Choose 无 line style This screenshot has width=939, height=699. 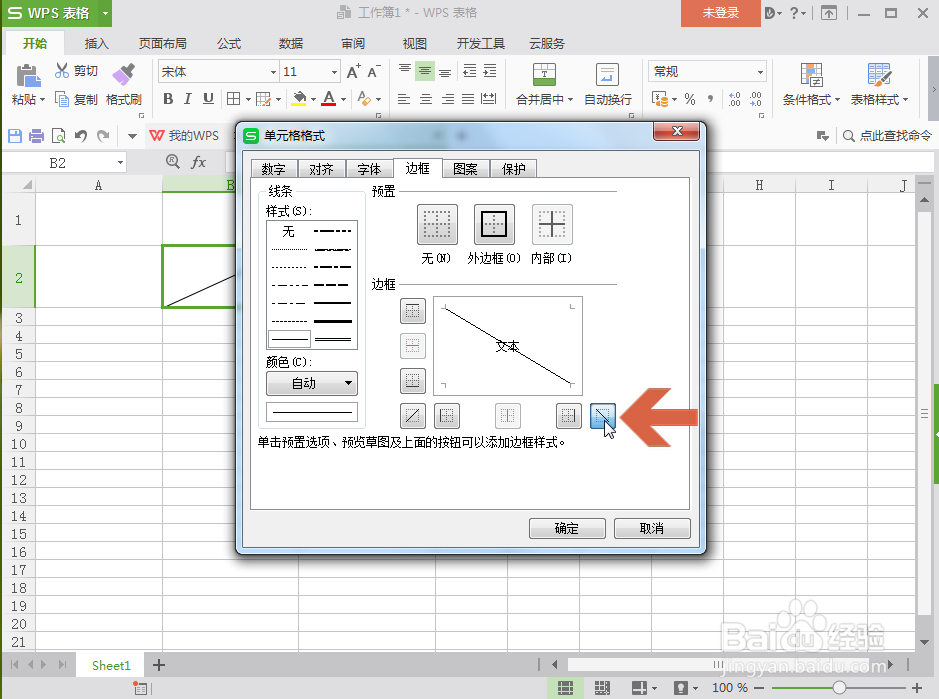point(289,231)
